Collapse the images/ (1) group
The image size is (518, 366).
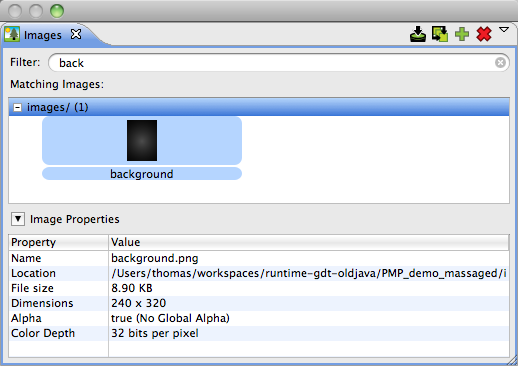click(x=17, y=107)
